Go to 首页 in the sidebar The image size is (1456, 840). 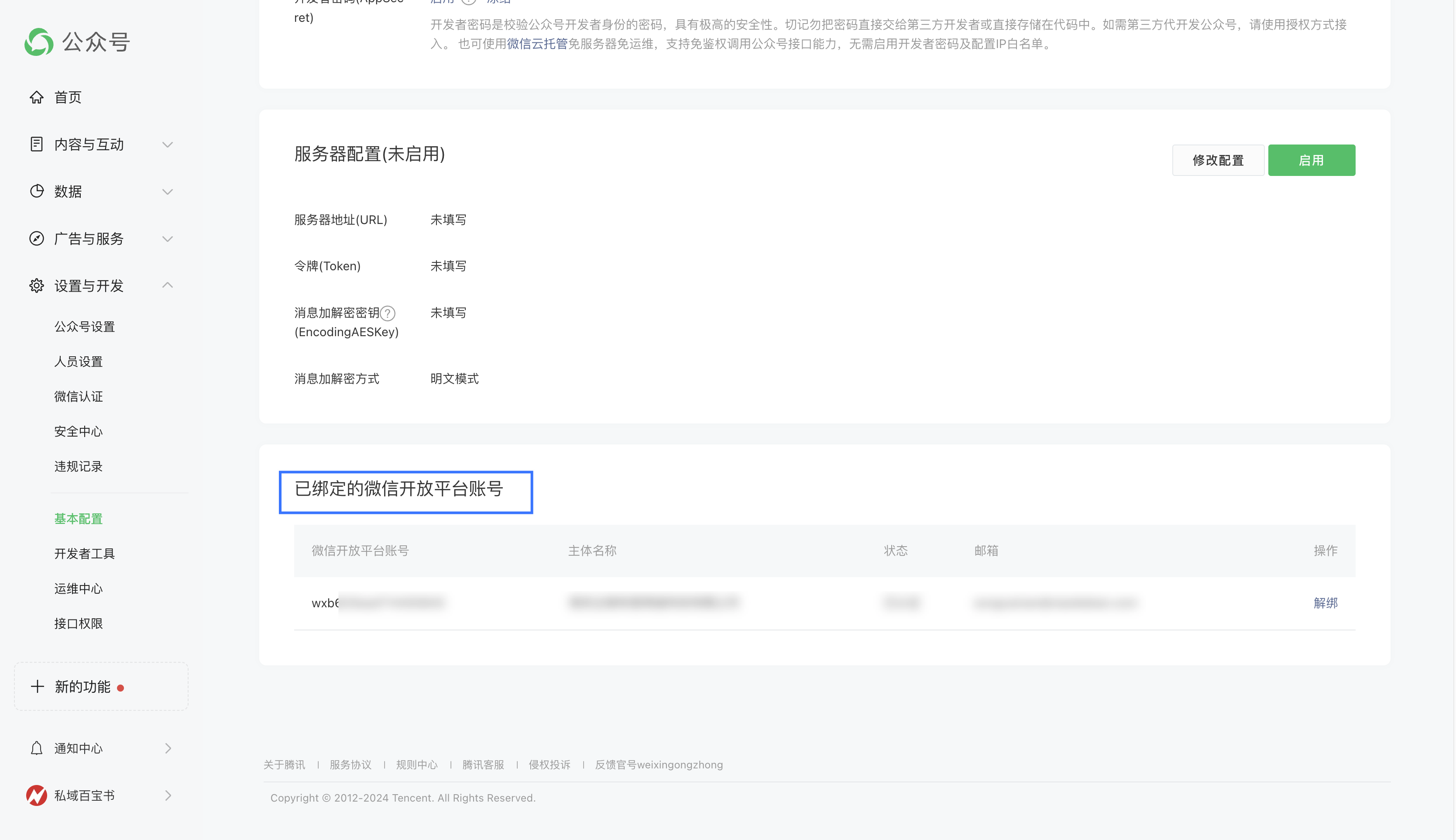68,97
